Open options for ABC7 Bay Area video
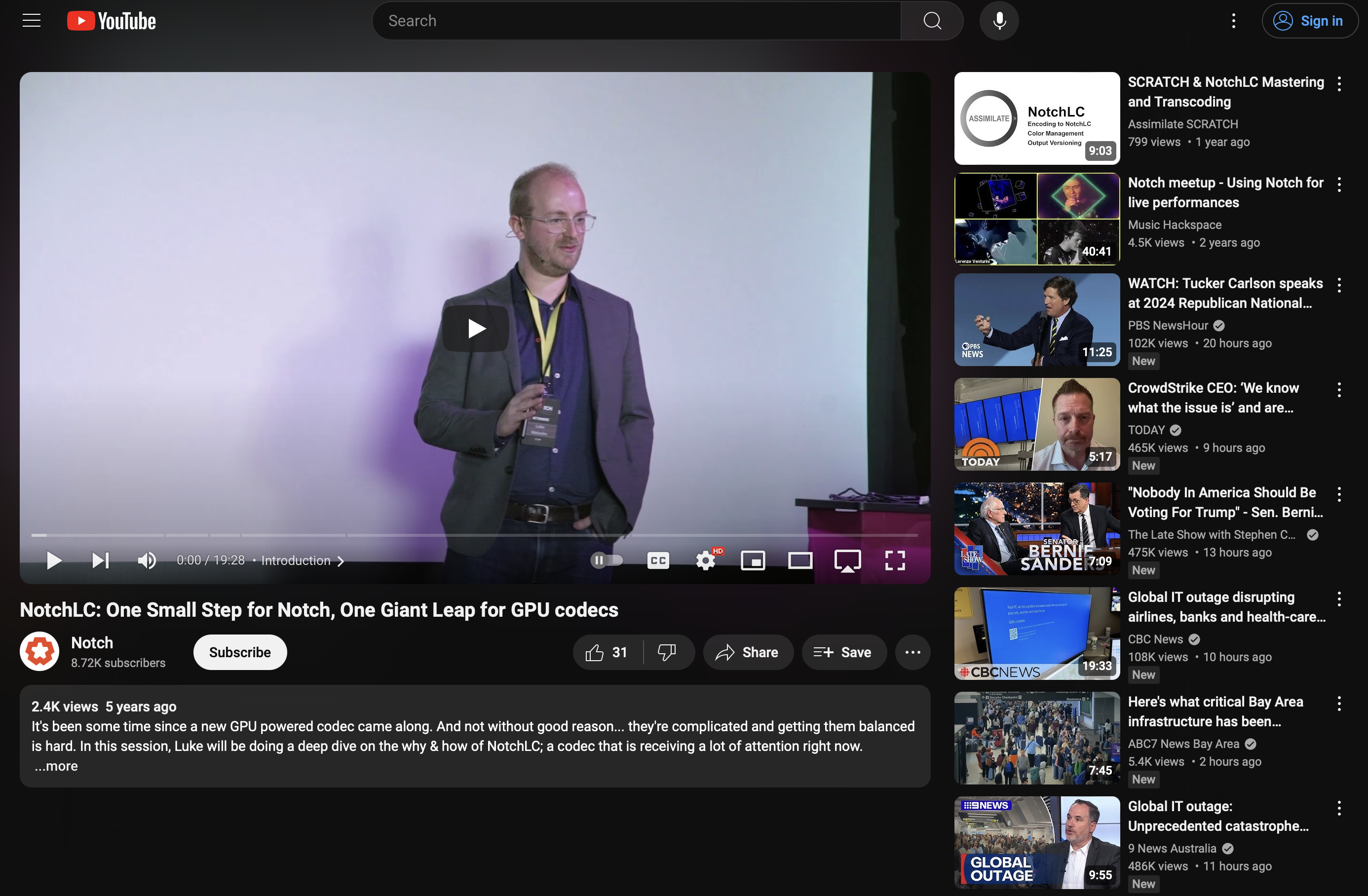This screenshot has height=896, width=1368. click(x=1339, y=704)
